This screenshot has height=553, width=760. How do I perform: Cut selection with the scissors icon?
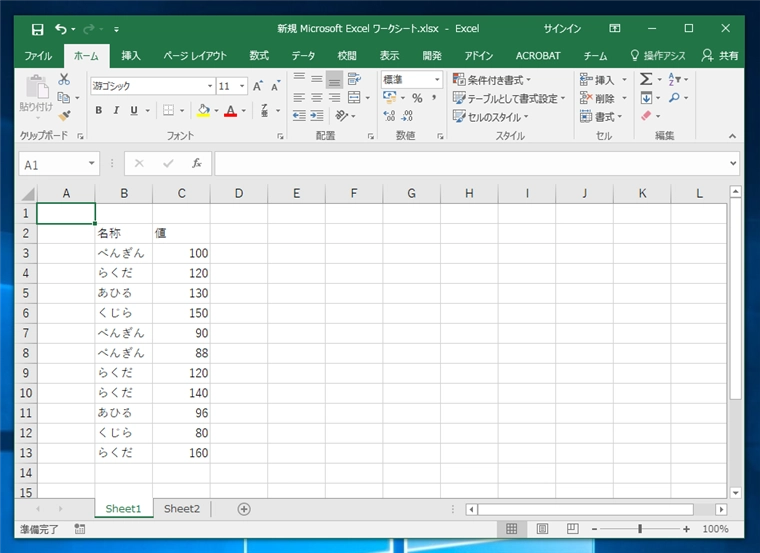(x=64, y=79)
